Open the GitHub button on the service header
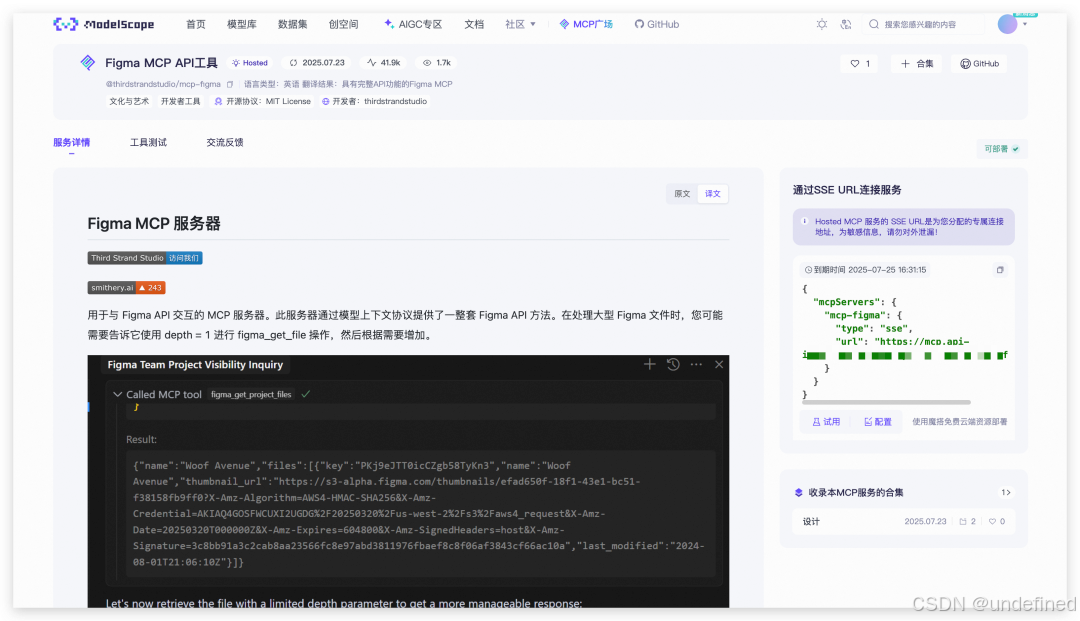The width and height of the screenshot is (1080, 621). coord(979,63)
